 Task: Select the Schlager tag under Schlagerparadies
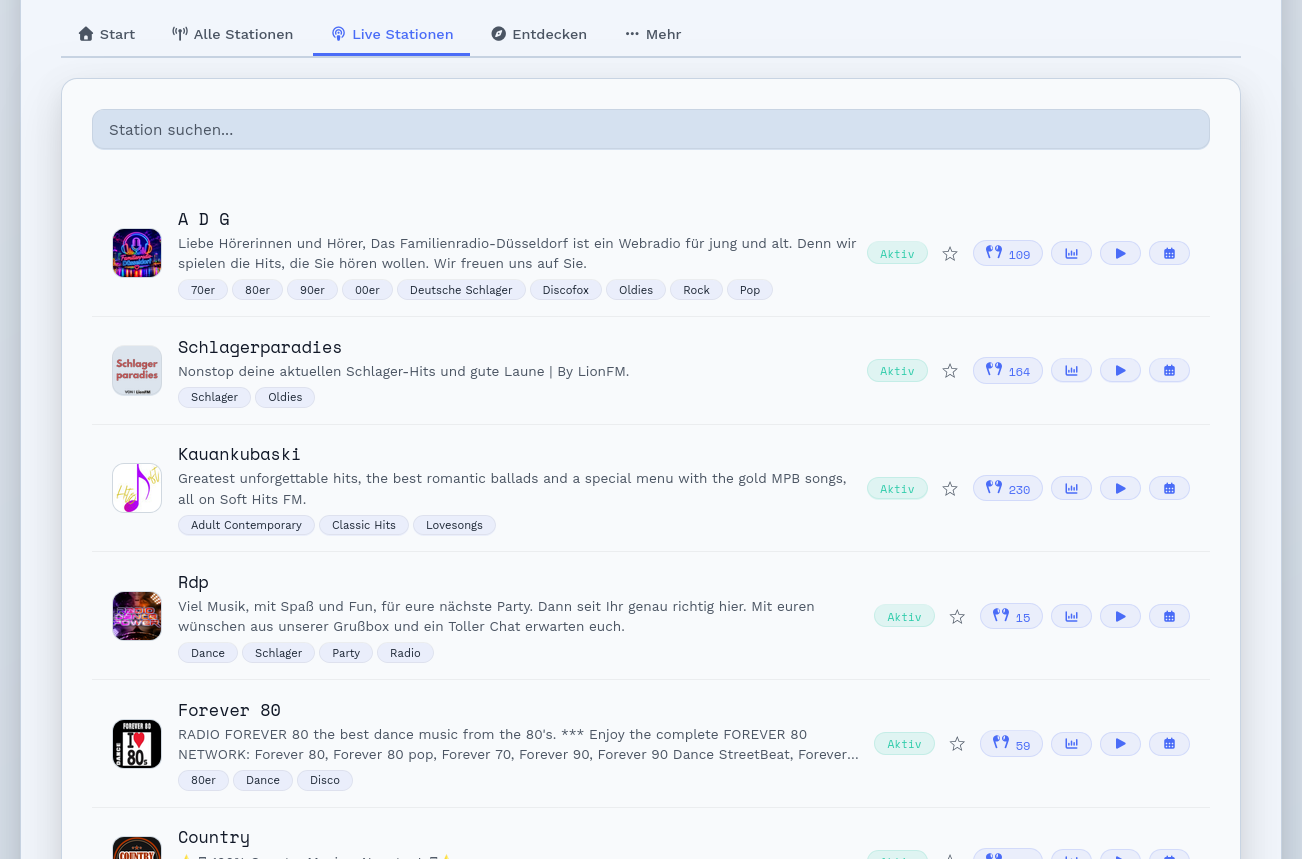coord(214,397)
